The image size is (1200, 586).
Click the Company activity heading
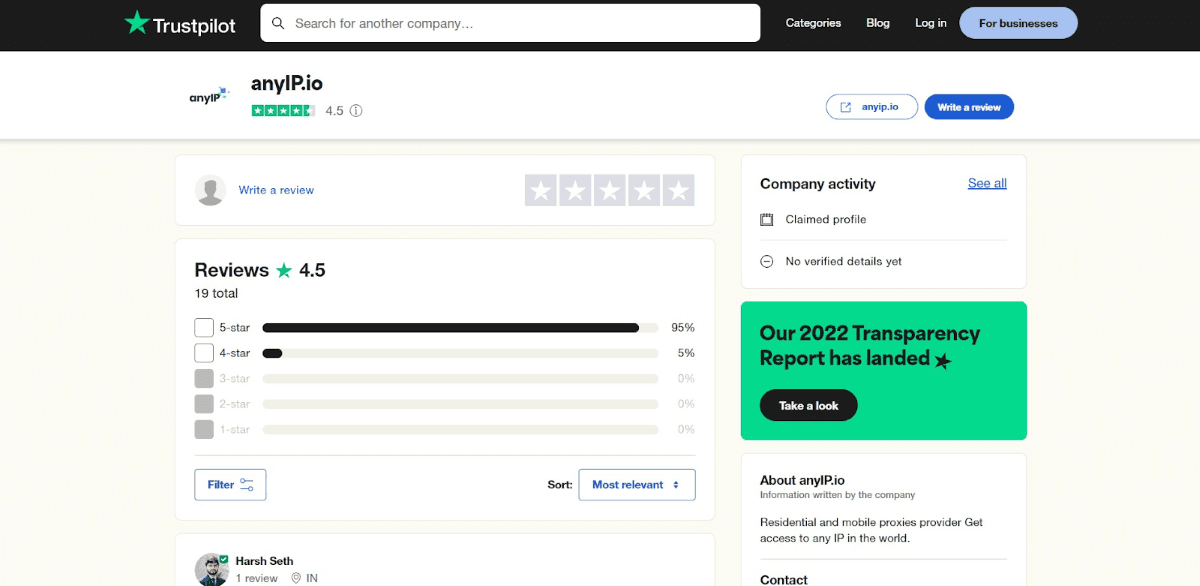coord(817,184)
